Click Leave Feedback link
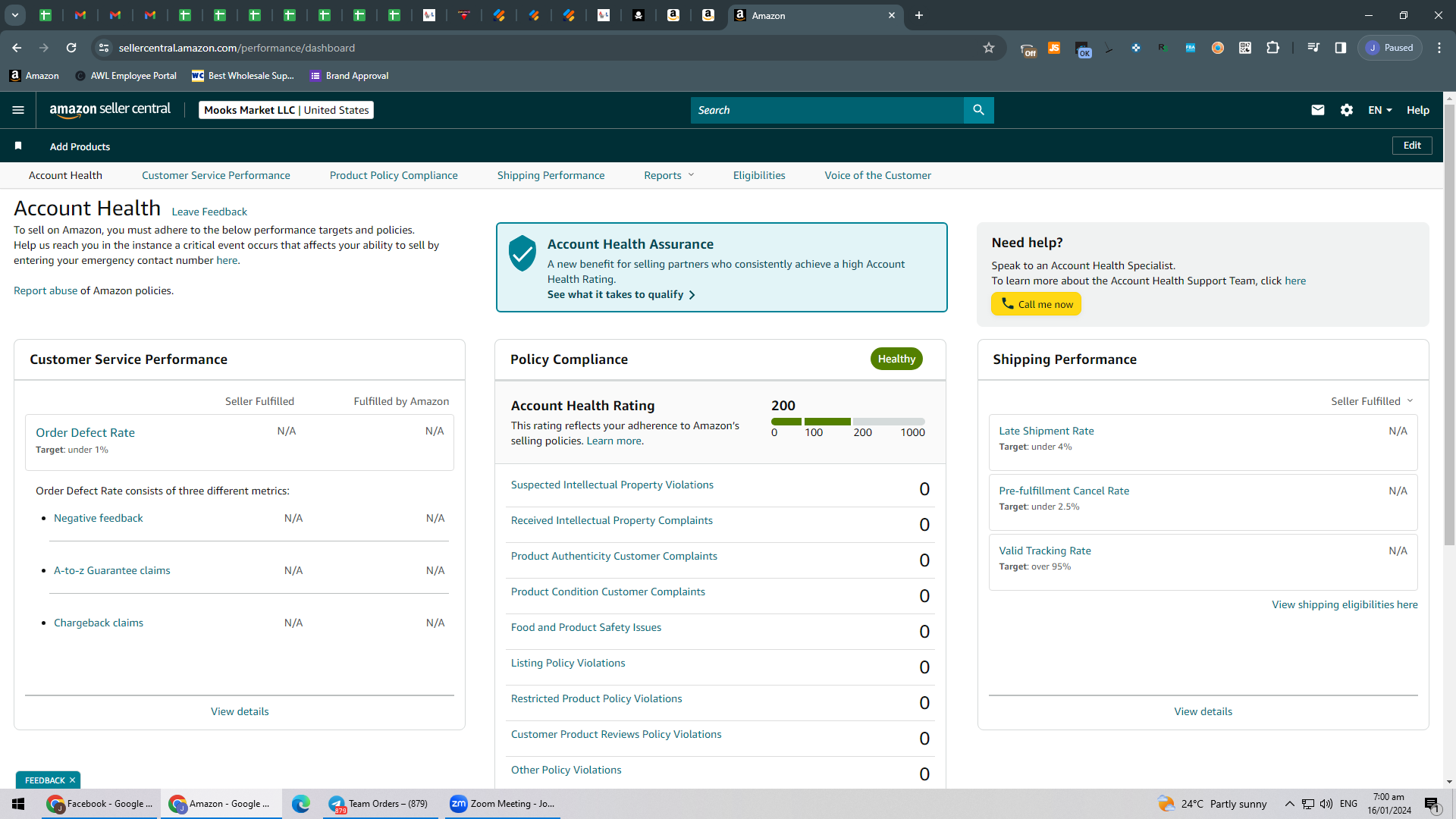Screen dimensions: 1456x819 pos(209,212)
